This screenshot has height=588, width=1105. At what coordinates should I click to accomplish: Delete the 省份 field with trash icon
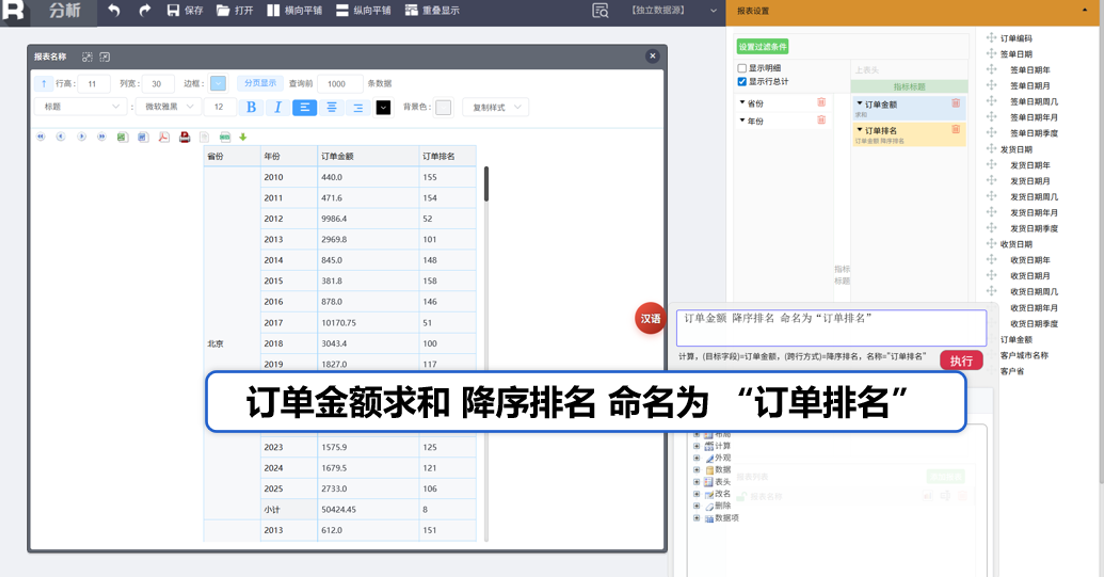click(x=821, y=102)
